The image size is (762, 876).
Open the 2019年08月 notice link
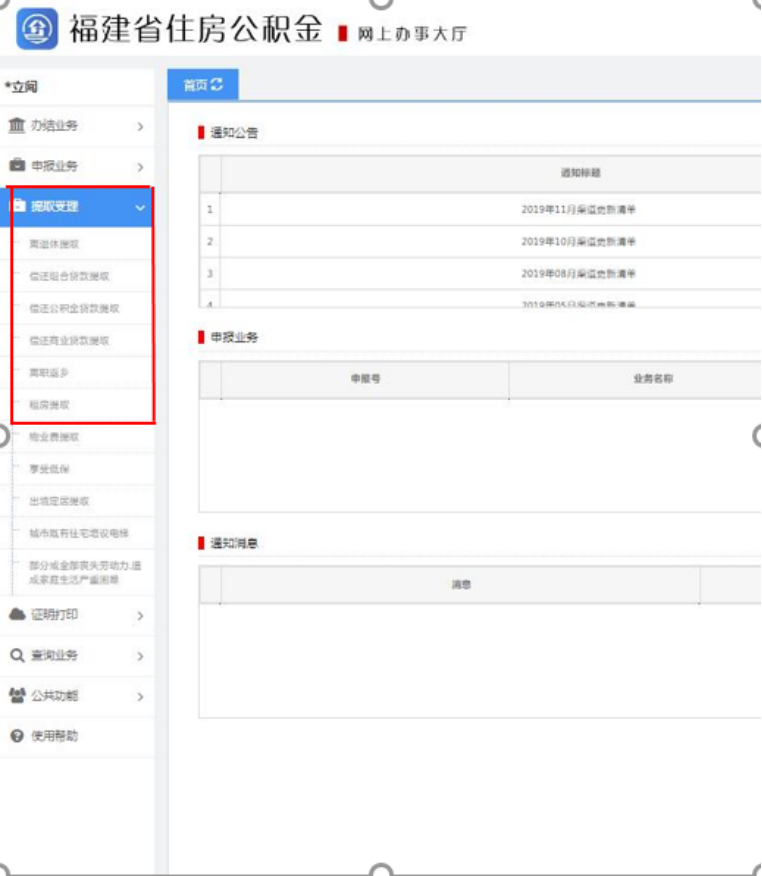coord(579,274)
